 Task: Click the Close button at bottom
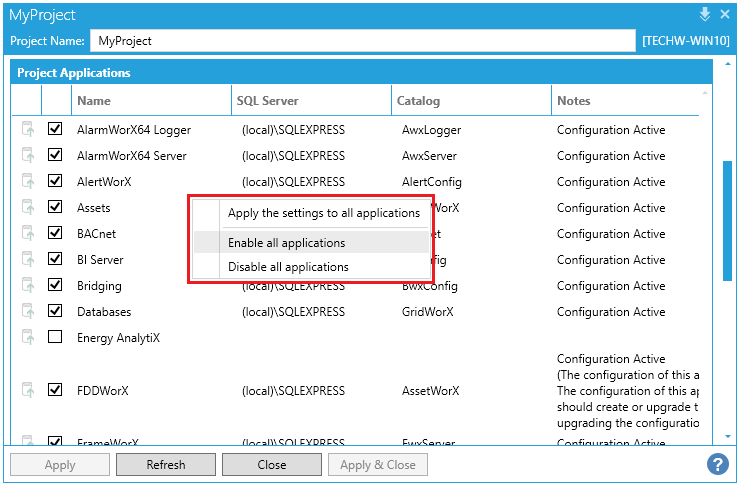[x=271, y=465]
